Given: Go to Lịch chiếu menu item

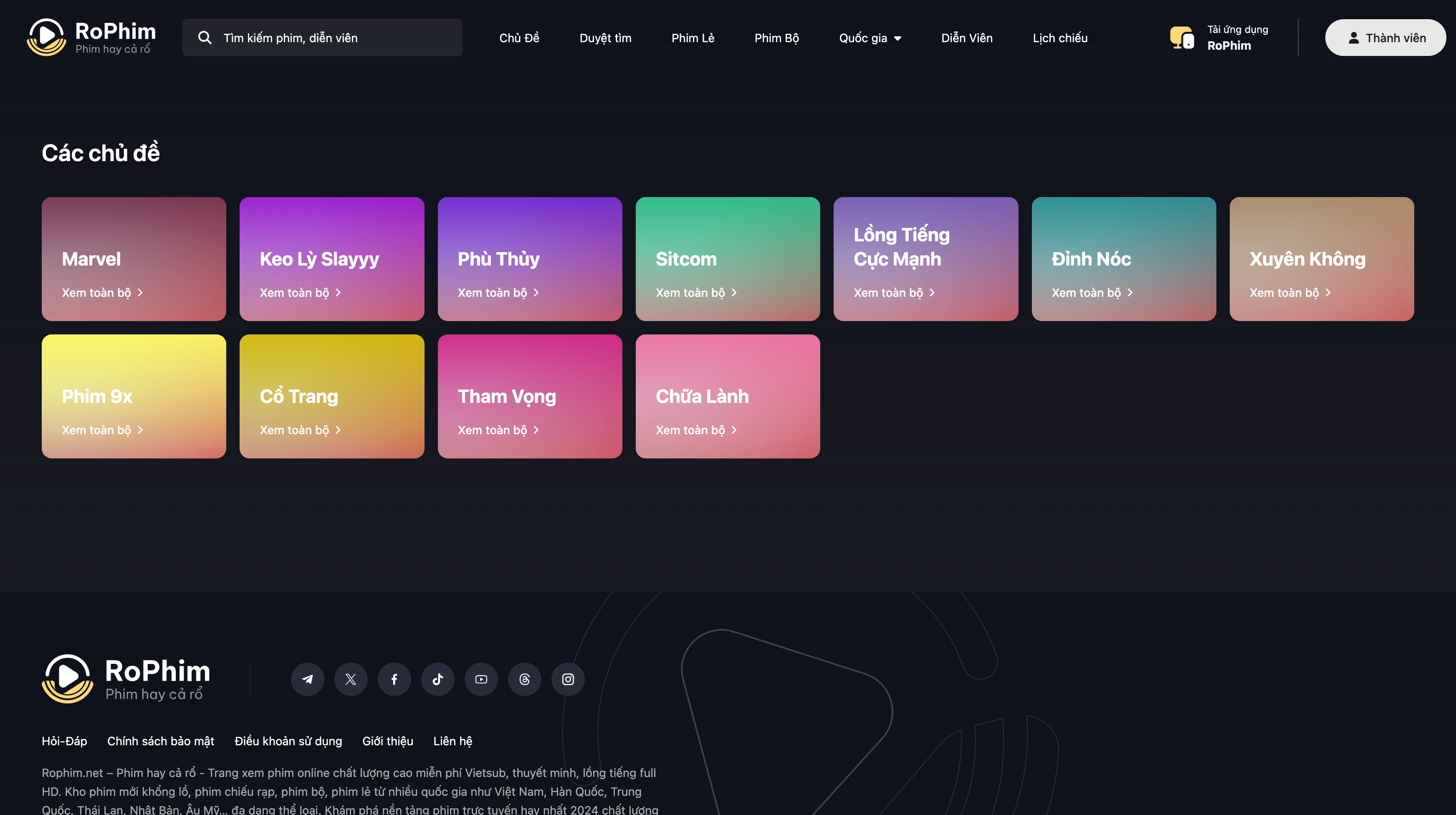Looking at the screenshot, I should pyautogui.click(x=1060, y=38).
